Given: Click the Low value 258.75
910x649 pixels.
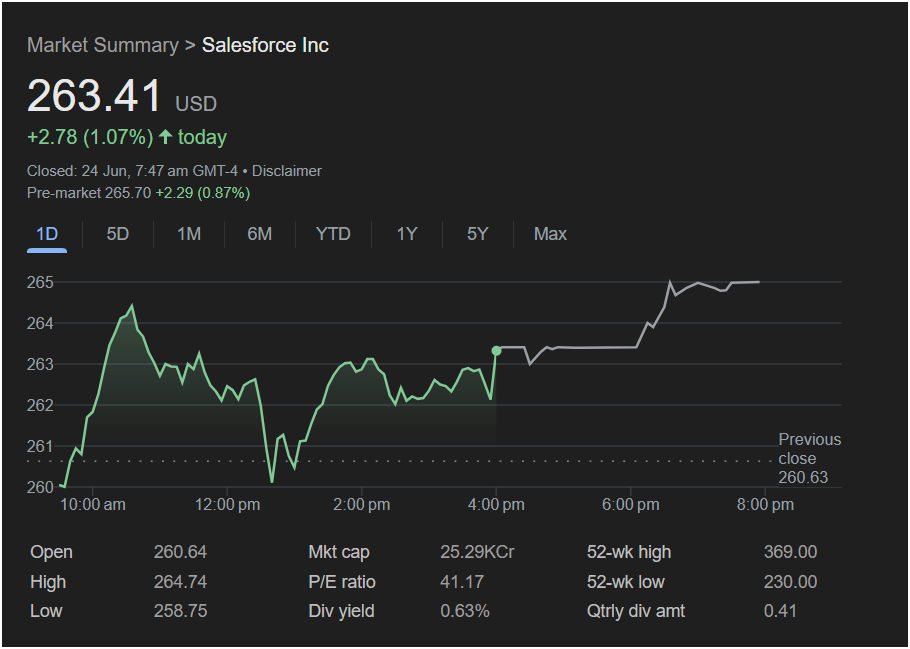Looking at the screenshot, I should [180, 611].
